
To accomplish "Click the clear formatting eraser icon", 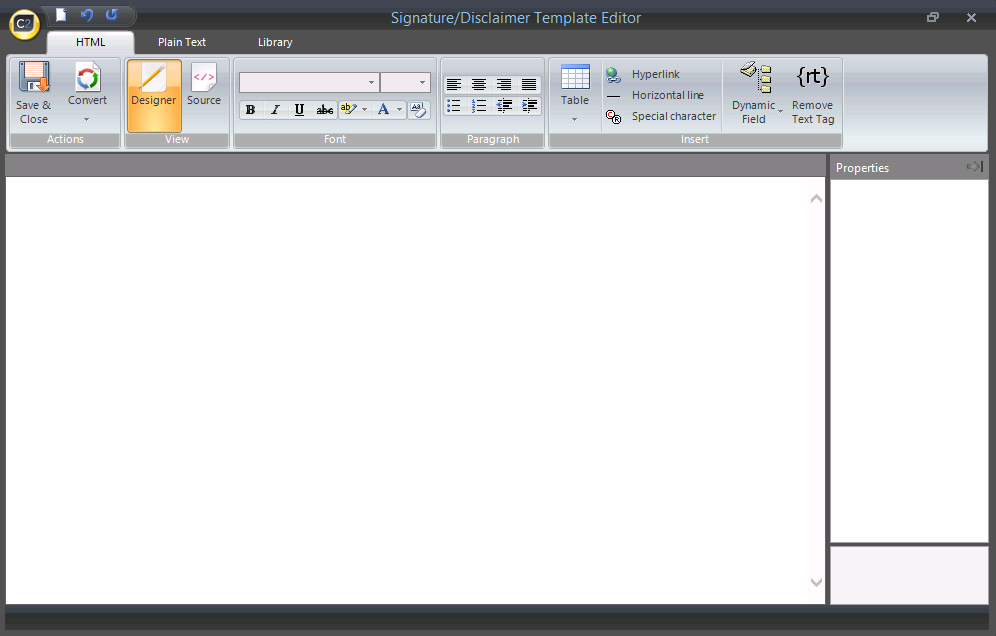I will coord(418,110).
